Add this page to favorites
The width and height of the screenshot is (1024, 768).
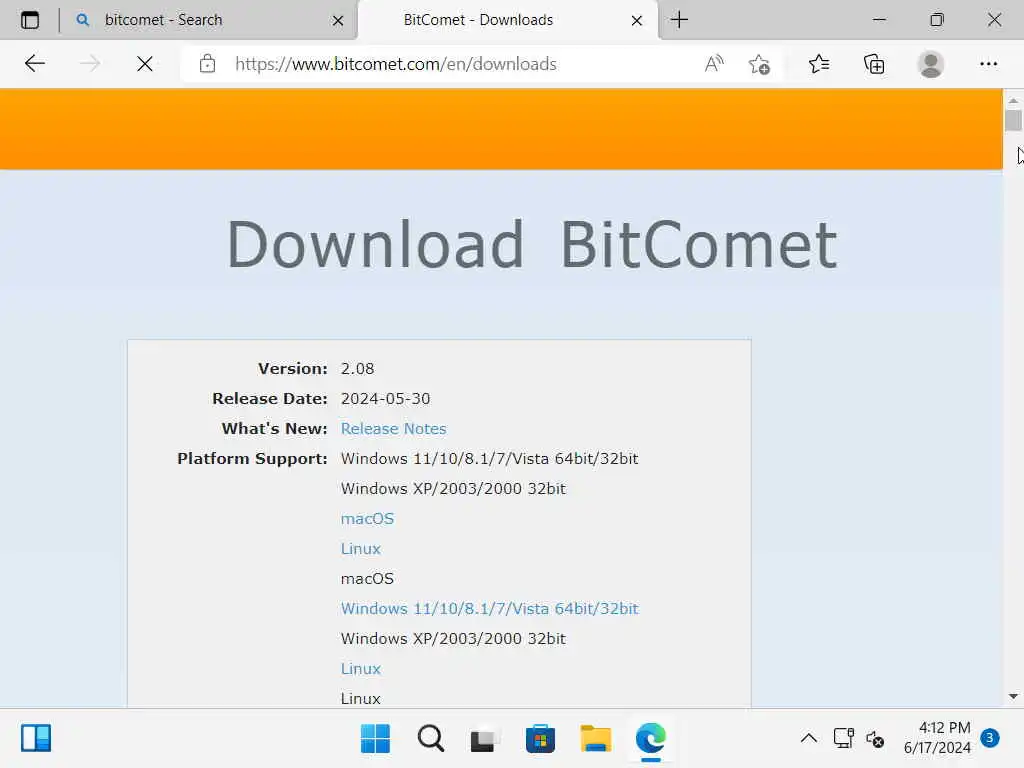759,64
